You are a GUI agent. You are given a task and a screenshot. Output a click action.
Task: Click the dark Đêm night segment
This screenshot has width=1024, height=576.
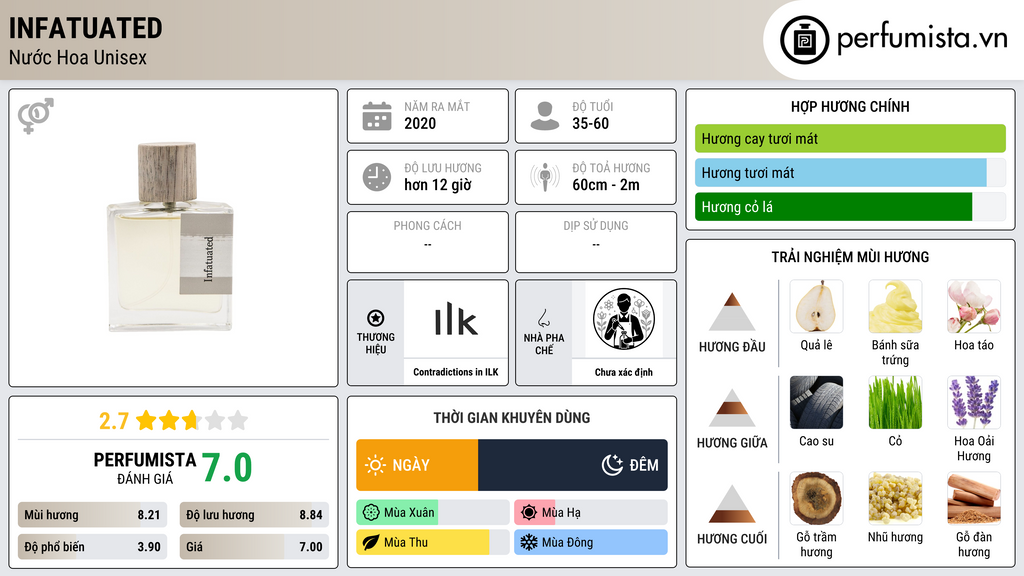(x=573, y=465)
